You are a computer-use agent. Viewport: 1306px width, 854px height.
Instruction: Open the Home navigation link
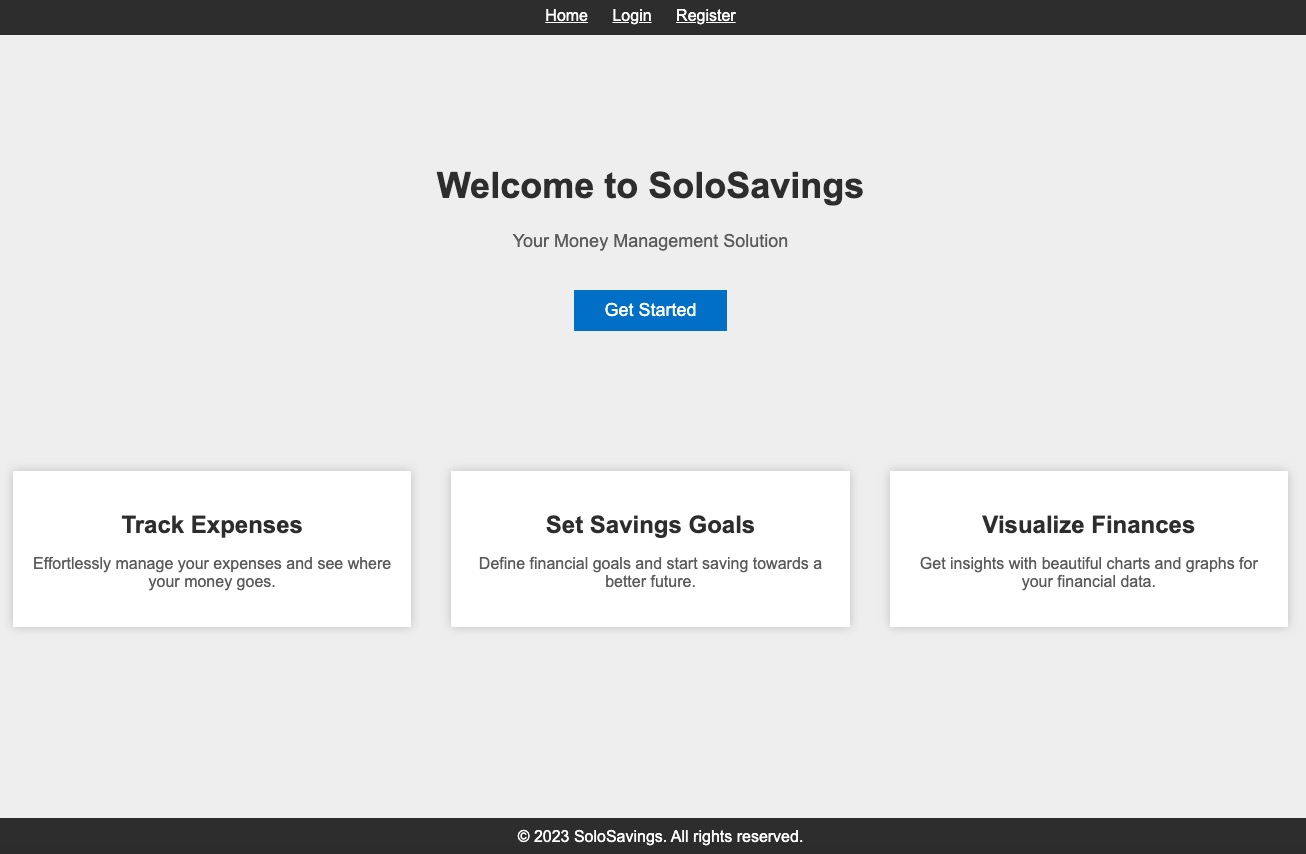pos(566,15)
